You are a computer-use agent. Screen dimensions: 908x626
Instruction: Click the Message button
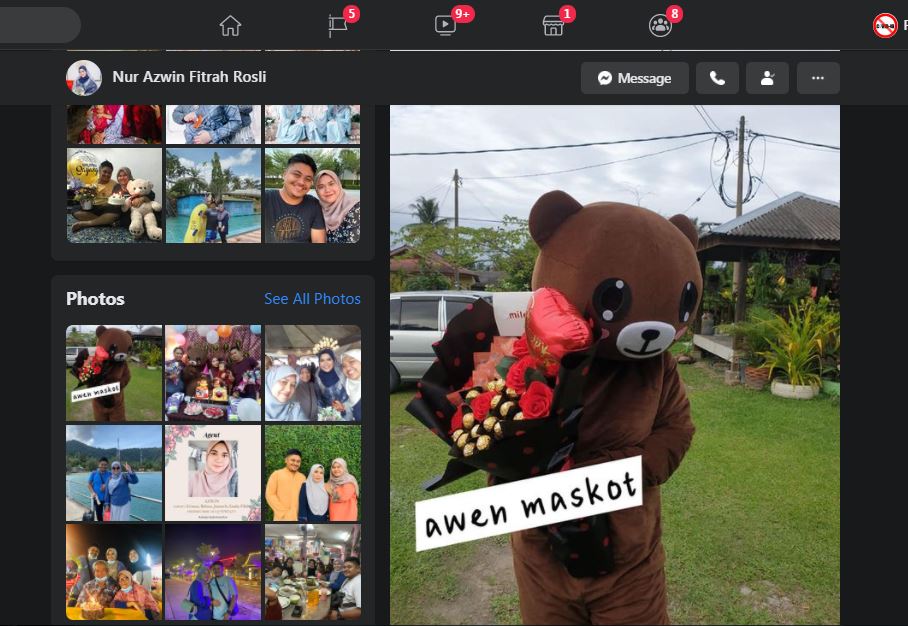coord(635,78)
